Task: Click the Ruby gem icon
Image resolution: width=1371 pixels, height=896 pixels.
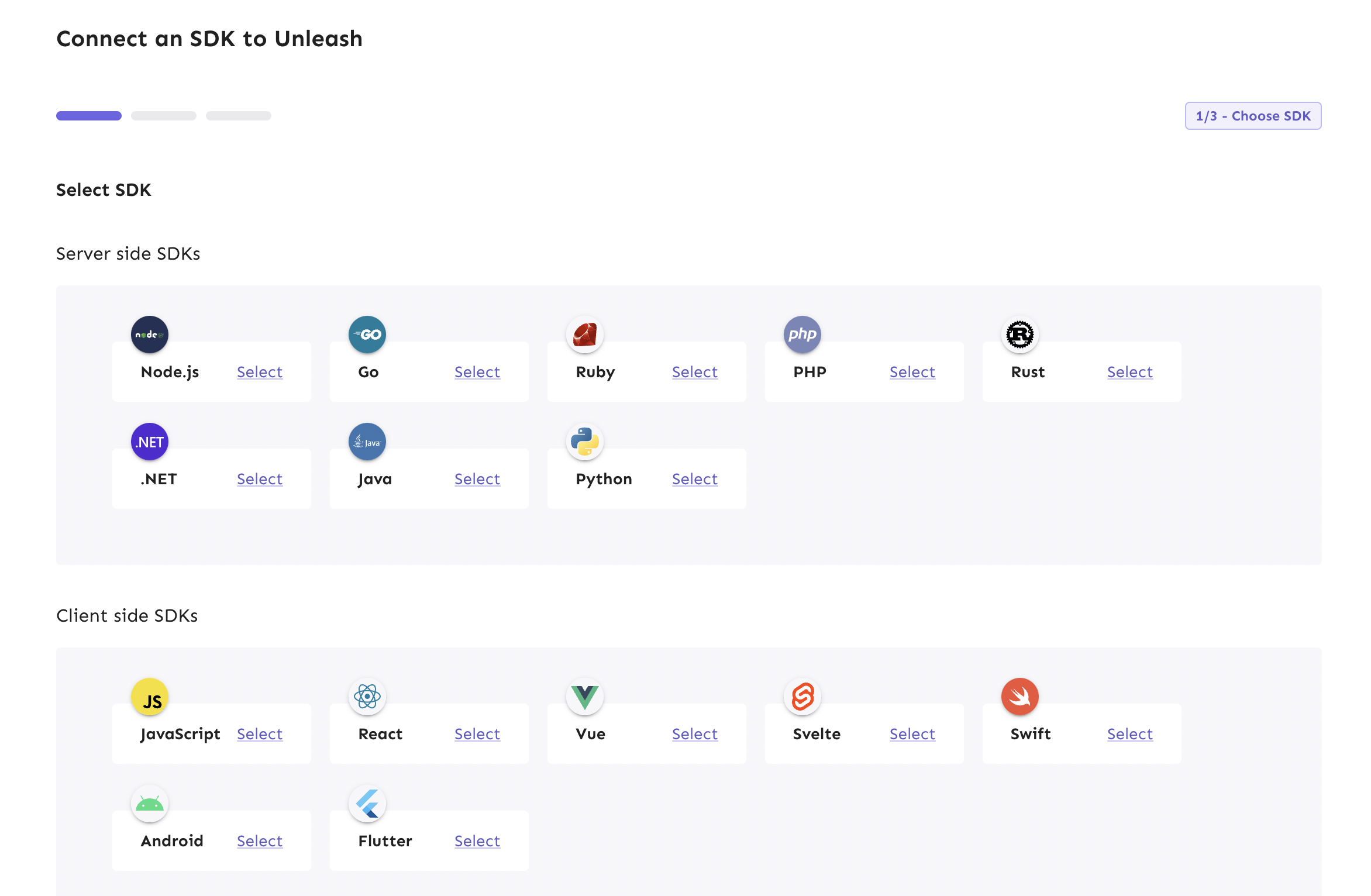Action: point(585,335)
